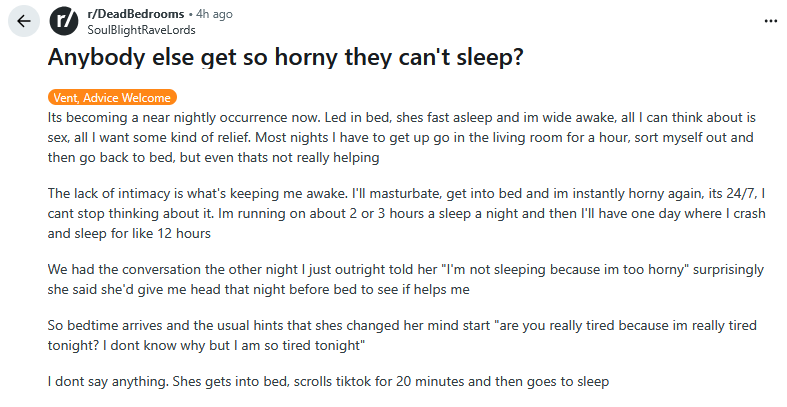Click the "Vent, Advice Welcome" flair tag
787x407 pixels.
[112, 98]
